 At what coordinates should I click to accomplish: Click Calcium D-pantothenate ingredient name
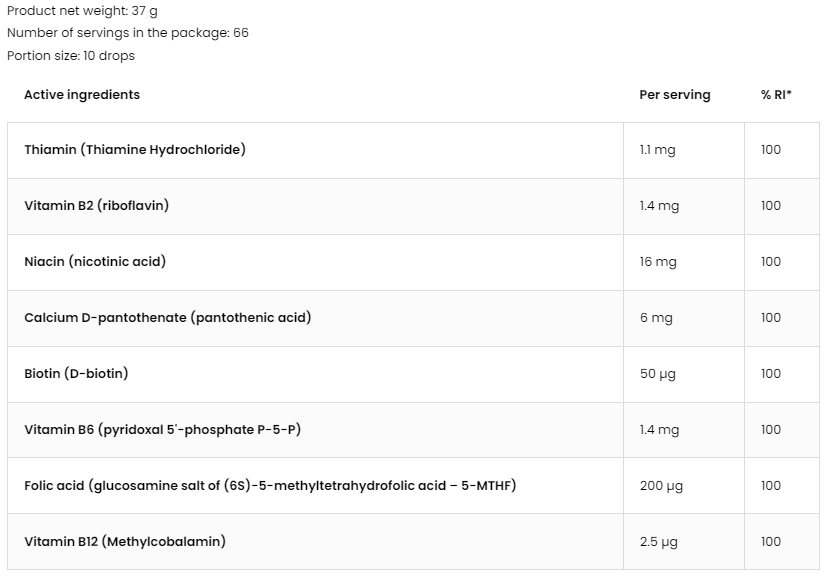[168, 318]
